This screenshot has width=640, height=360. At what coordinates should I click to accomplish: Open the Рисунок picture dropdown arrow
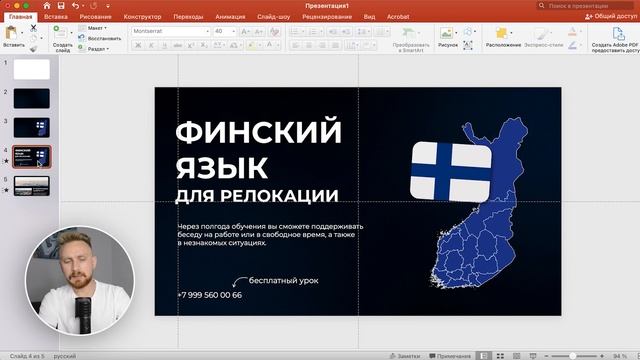click(456, 33)
